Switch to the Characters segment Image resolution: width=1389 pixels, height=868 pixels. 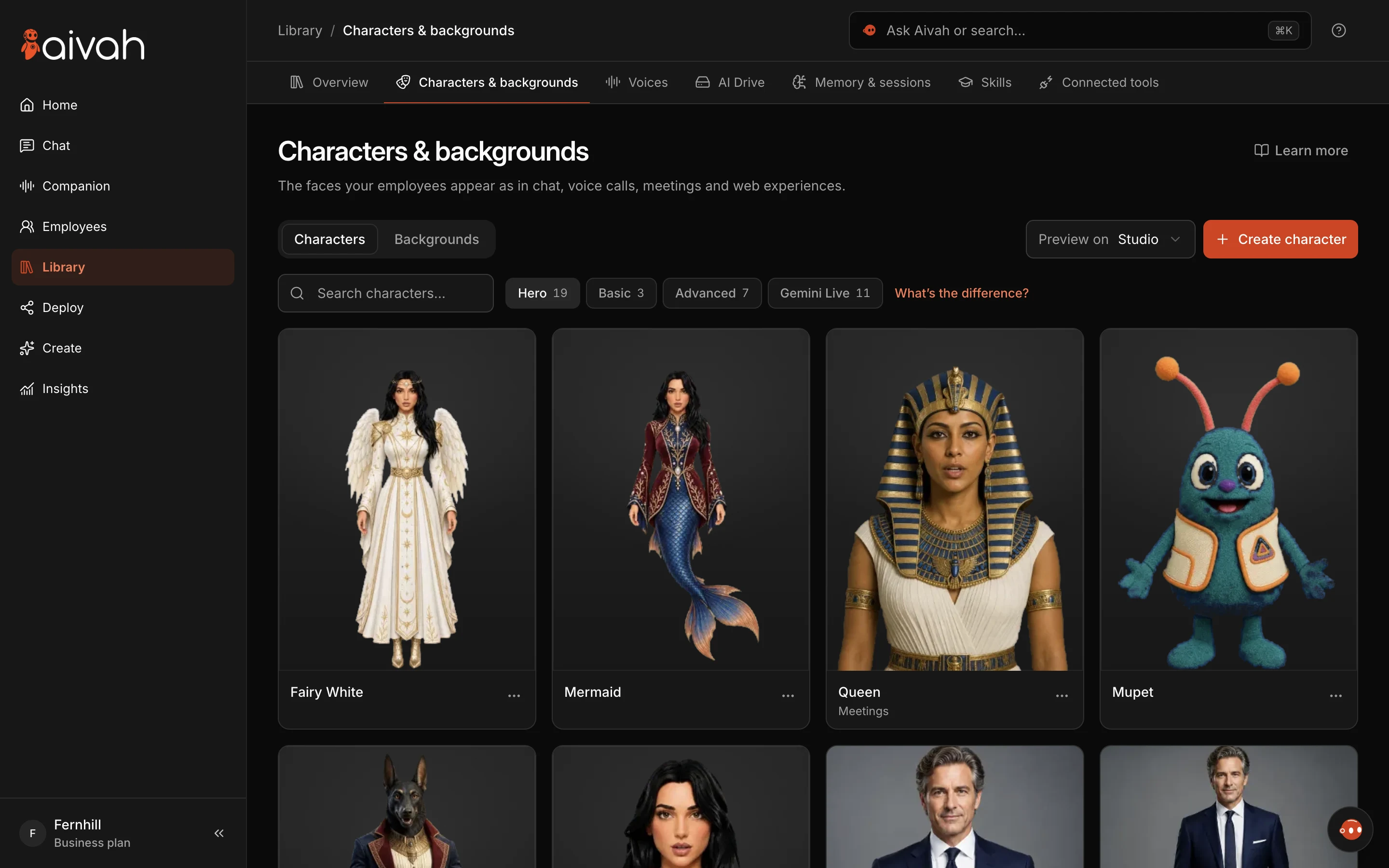tap(329, 239)
